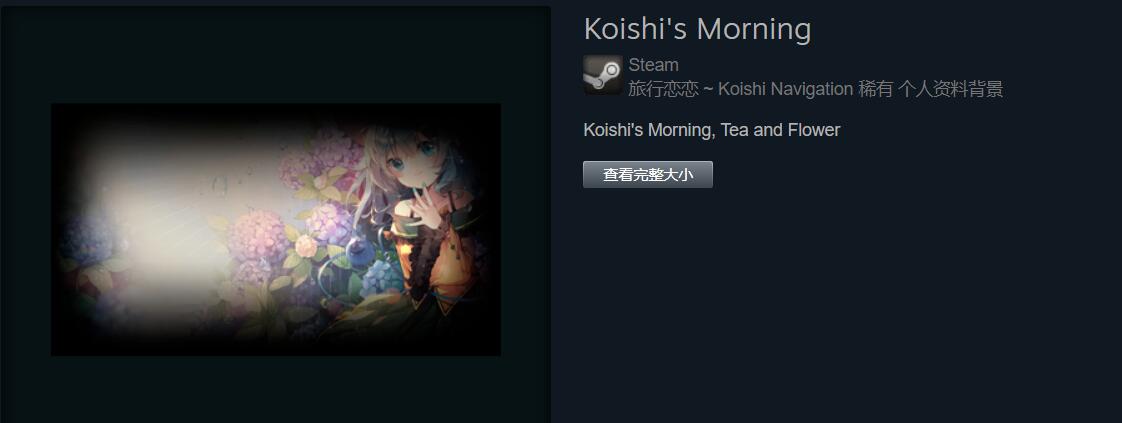
Task: Click the dark panel area above the preview image
Action: (x=275, y=54)
